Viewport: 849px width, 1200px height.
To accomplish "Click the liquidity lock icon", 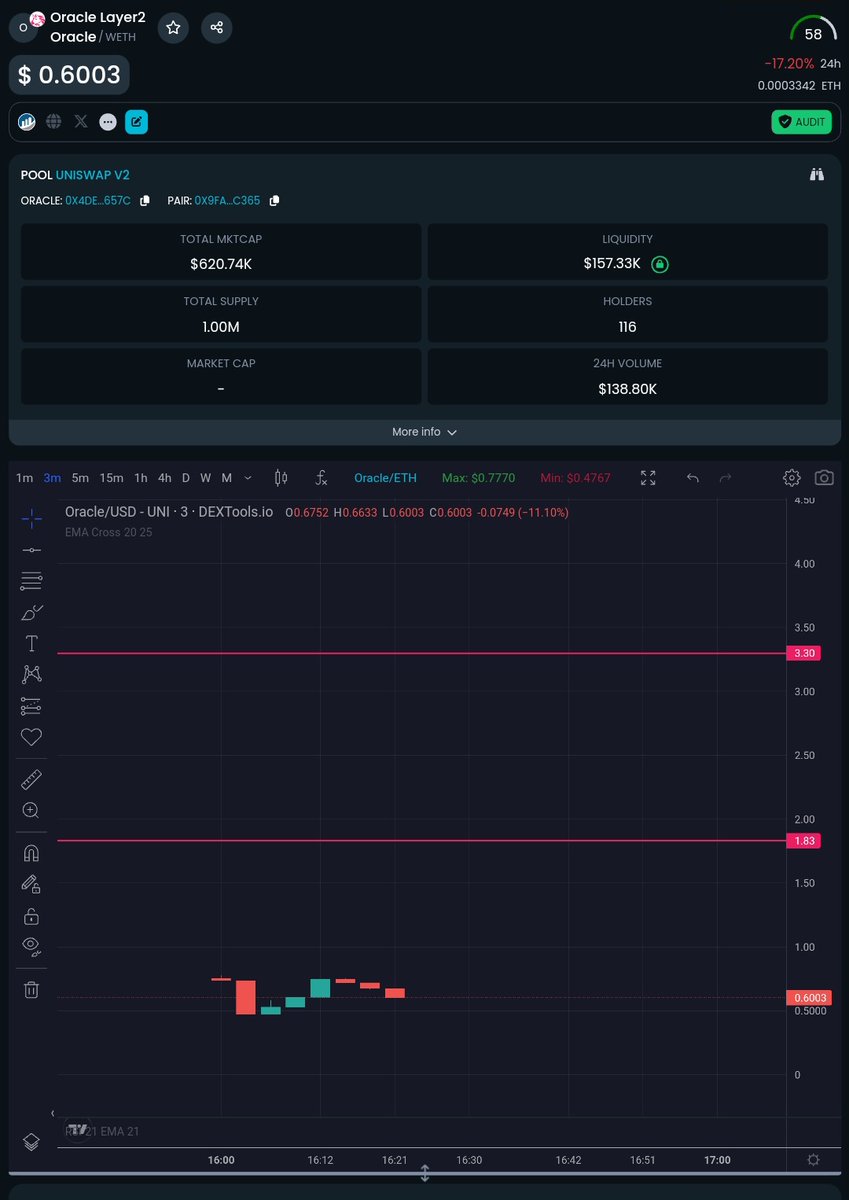I will tap(660, 265).
